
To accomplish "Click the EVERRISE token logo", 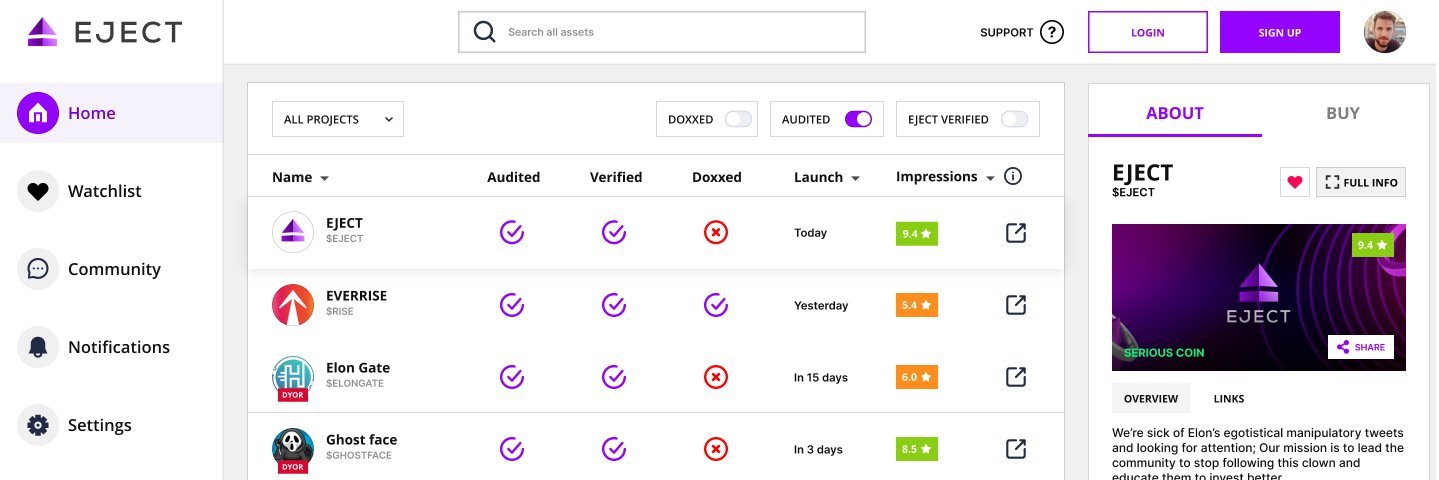I will point(293,305).
